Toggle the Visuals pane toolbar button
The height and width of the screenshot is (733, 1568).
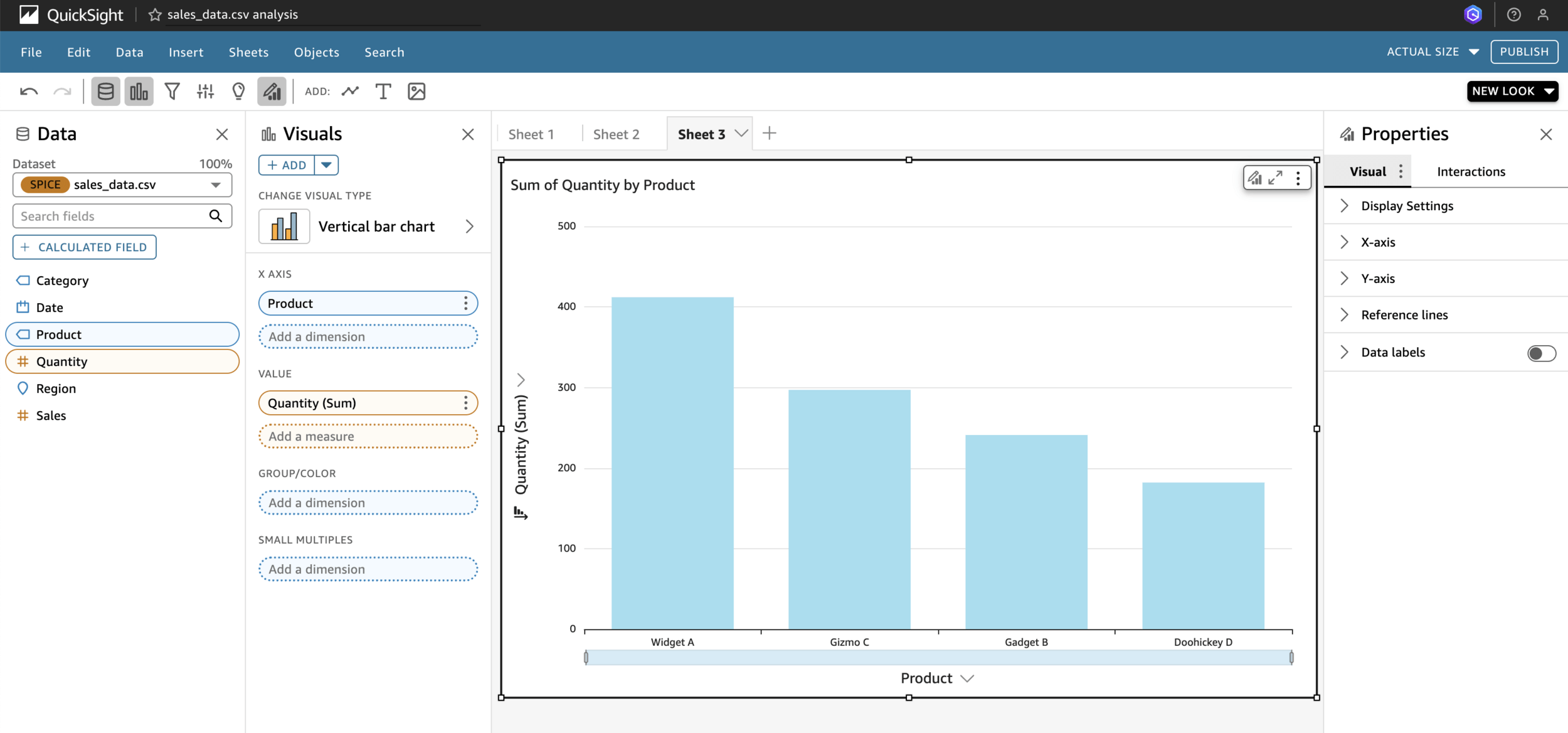[139, 92]
